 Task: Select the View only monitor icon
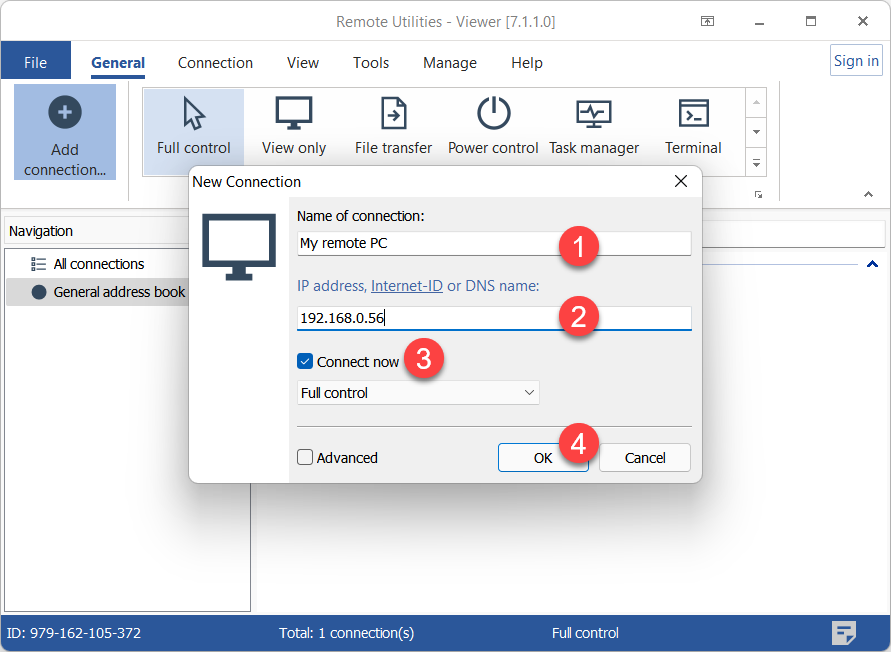[293, 114]
